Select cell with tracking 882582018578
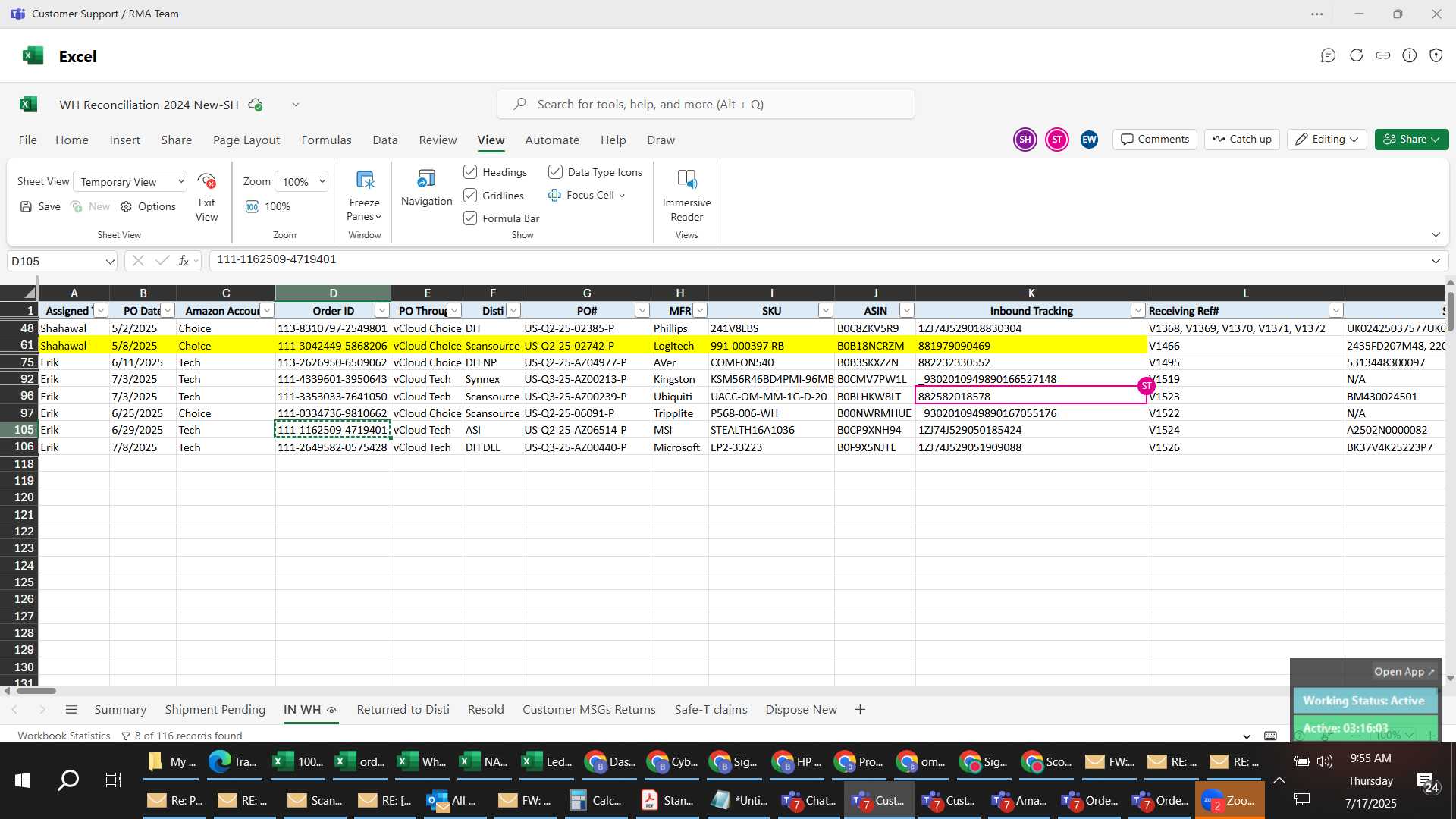Viewport: 1456px width, 819px height. pos(1031,396)
